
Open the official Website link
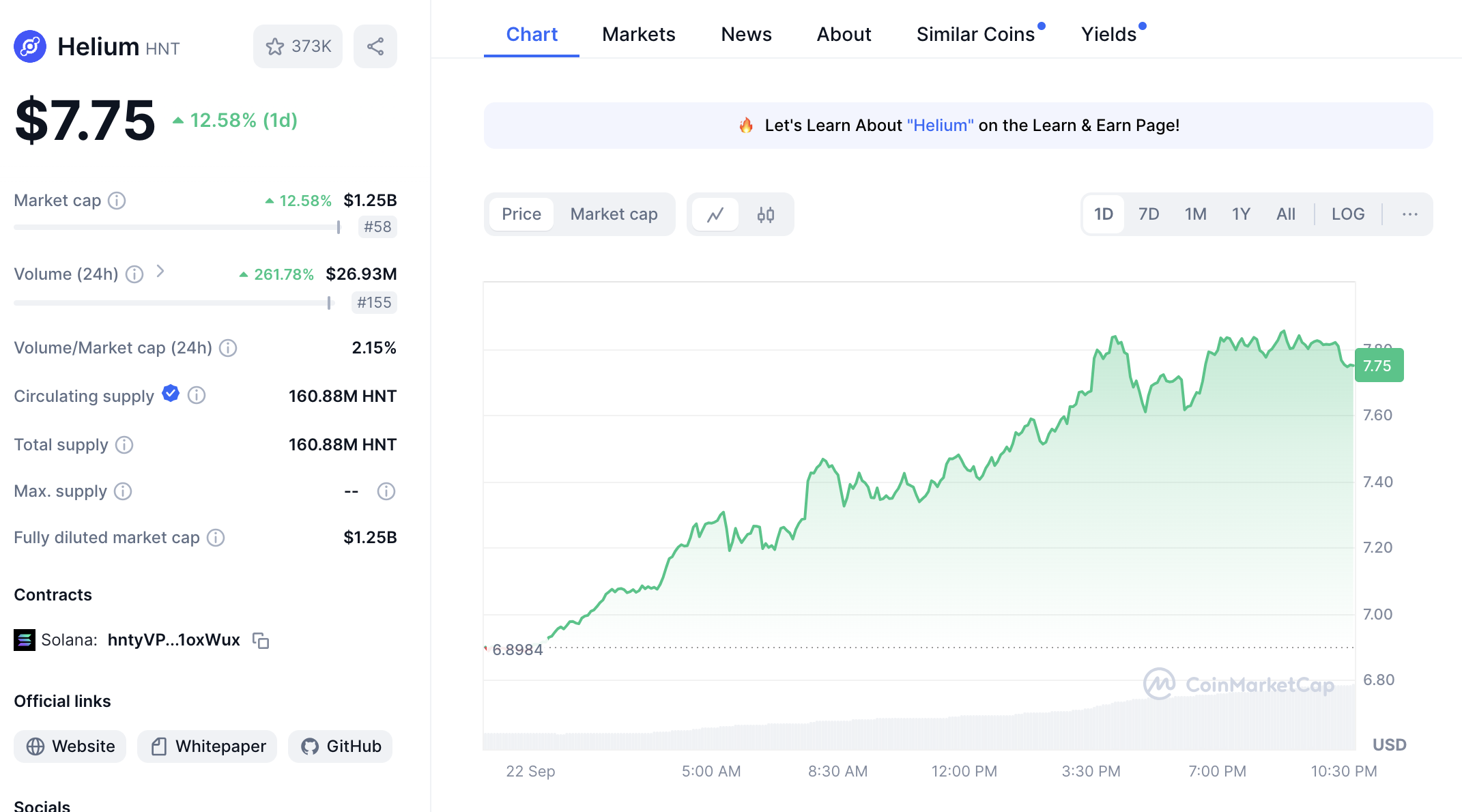pos(70,746)
